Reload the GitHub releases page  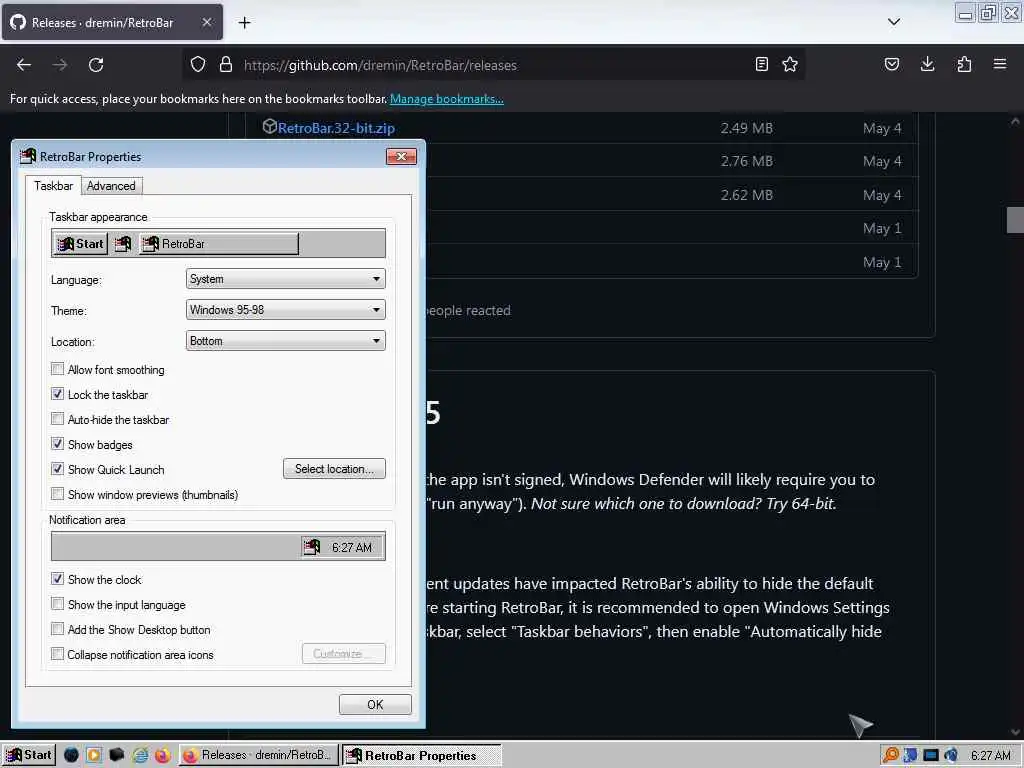pyautogui.click(x=96, y=65)
